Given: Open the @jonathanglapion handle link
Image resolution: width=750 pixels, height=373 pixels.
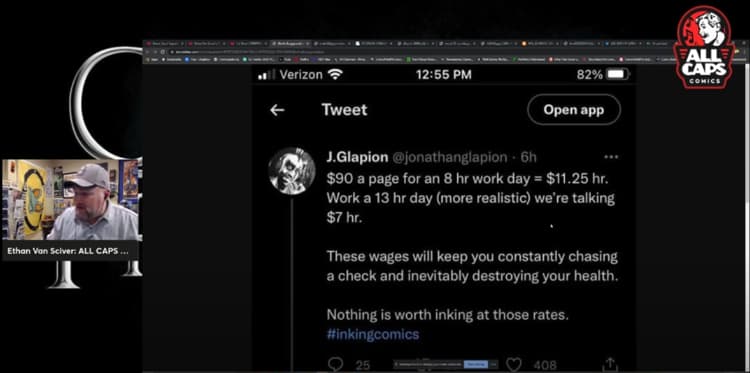Looking at the screenshot, I should point(450,157).
